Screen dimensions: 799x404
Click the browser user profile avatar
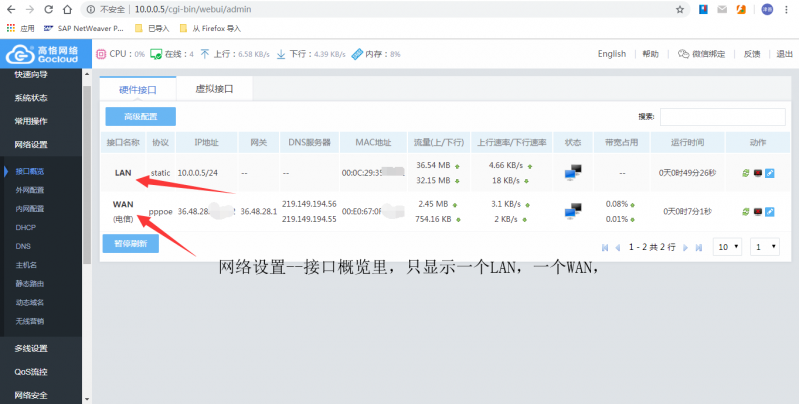[767, 9]
